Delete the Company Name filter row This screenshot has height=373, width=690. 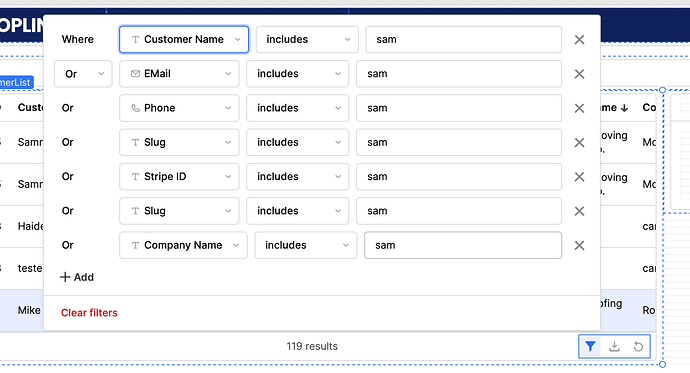[x=579, y=245]
